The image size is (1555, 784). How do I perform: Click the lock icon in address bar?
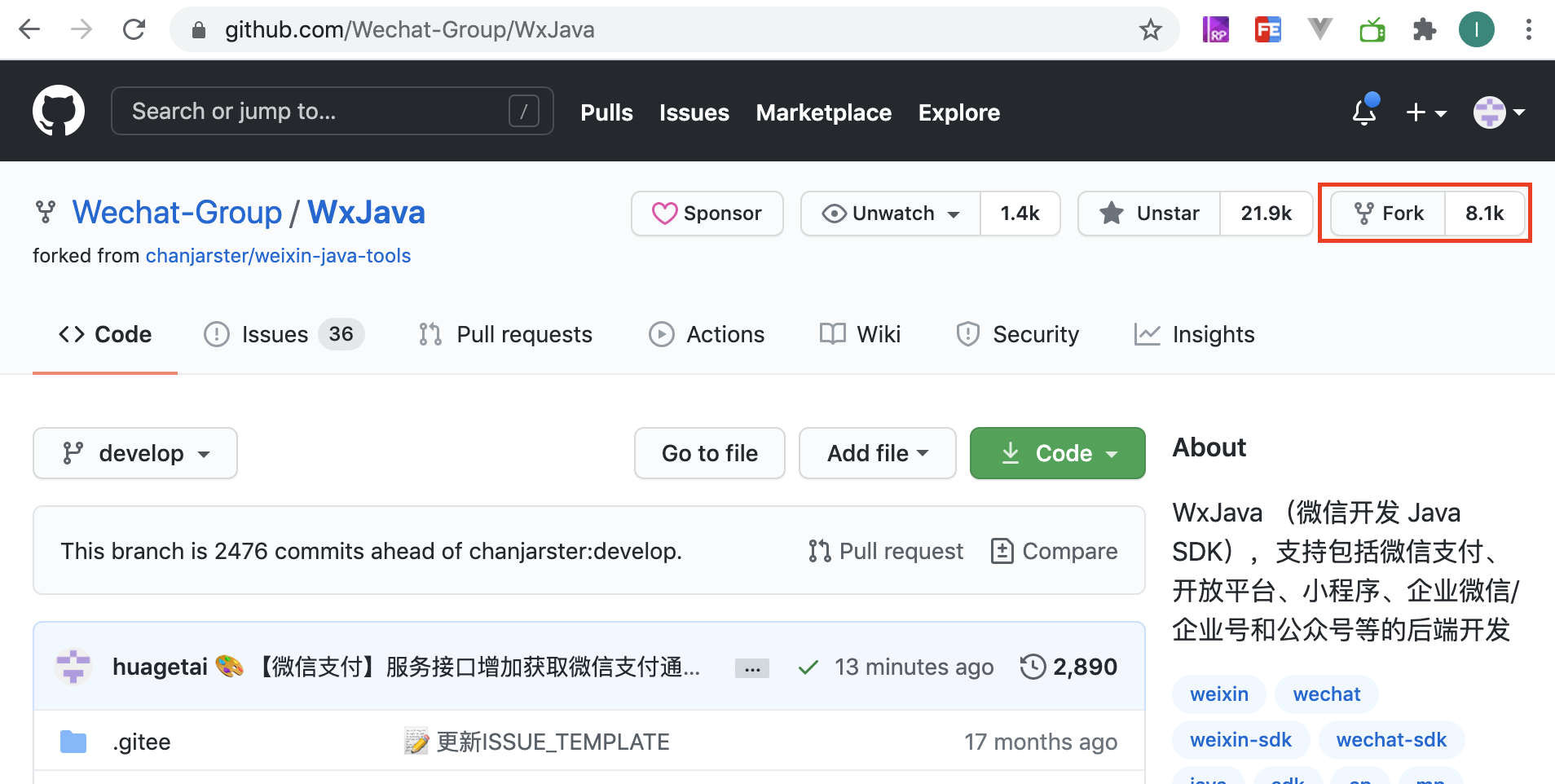[198, 30]
